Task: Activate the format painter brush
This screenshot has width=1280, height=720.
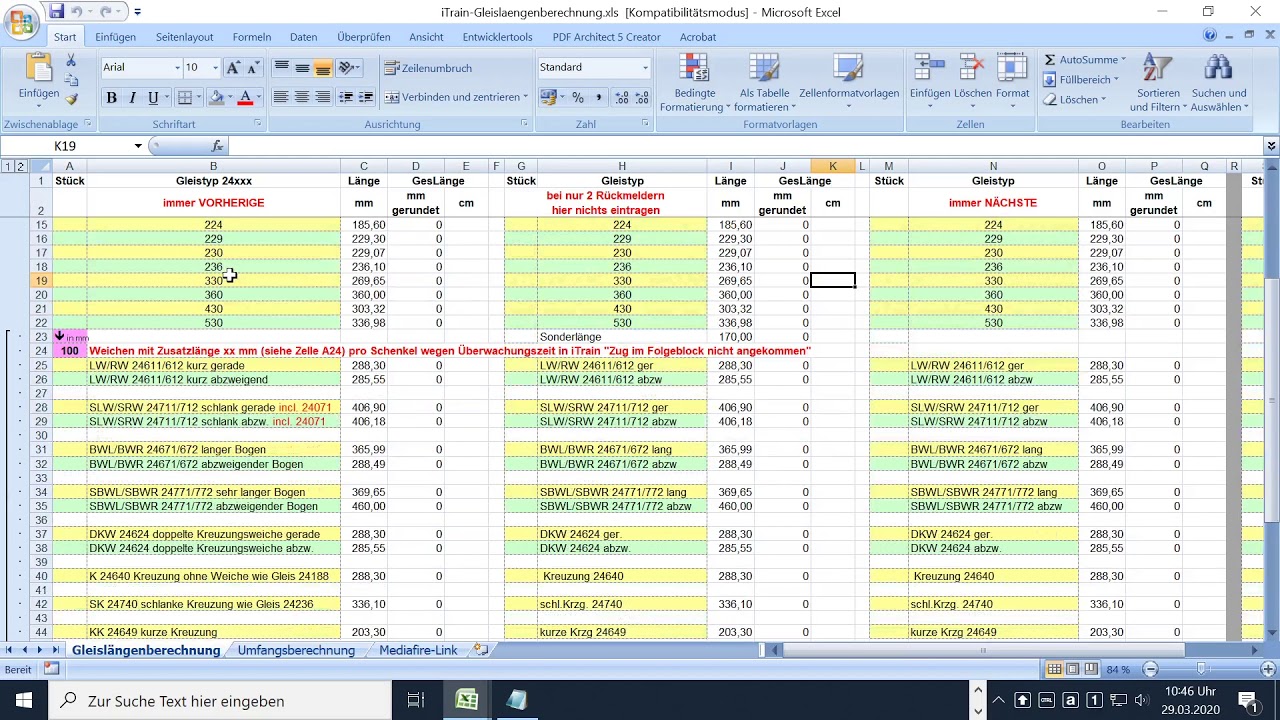Action: (71, 99)
